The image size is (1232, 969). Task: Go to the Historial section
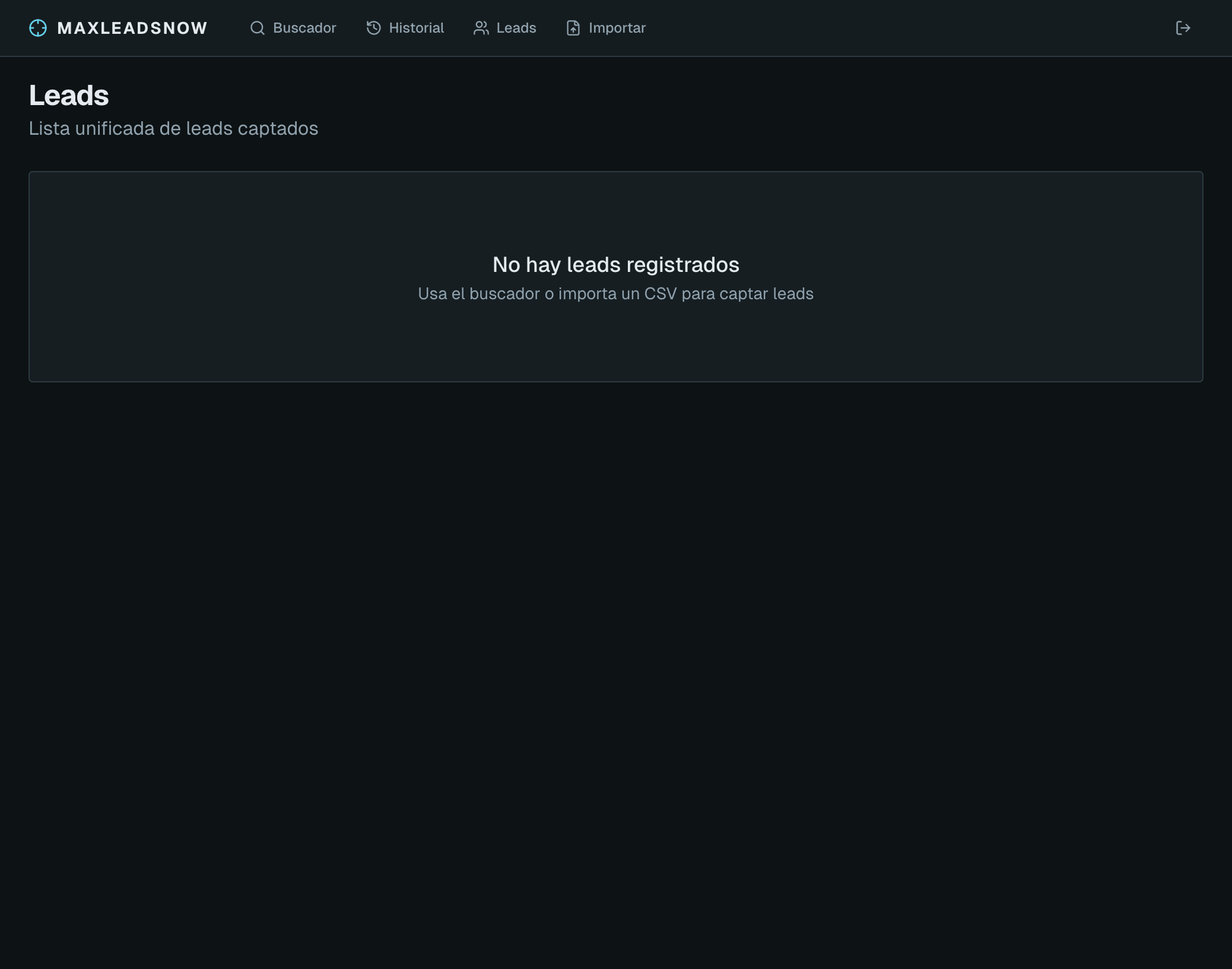[x=416, y=28]
